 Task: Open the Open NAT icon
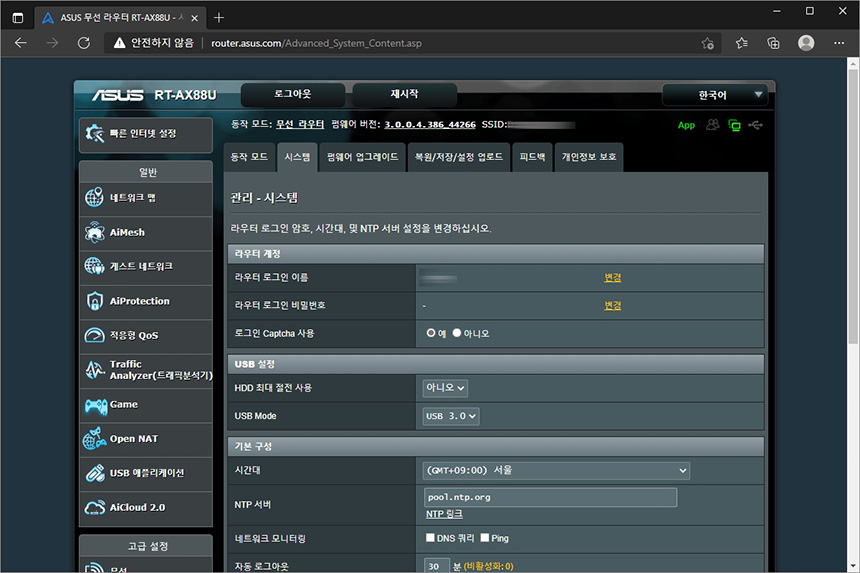point(94,438)
